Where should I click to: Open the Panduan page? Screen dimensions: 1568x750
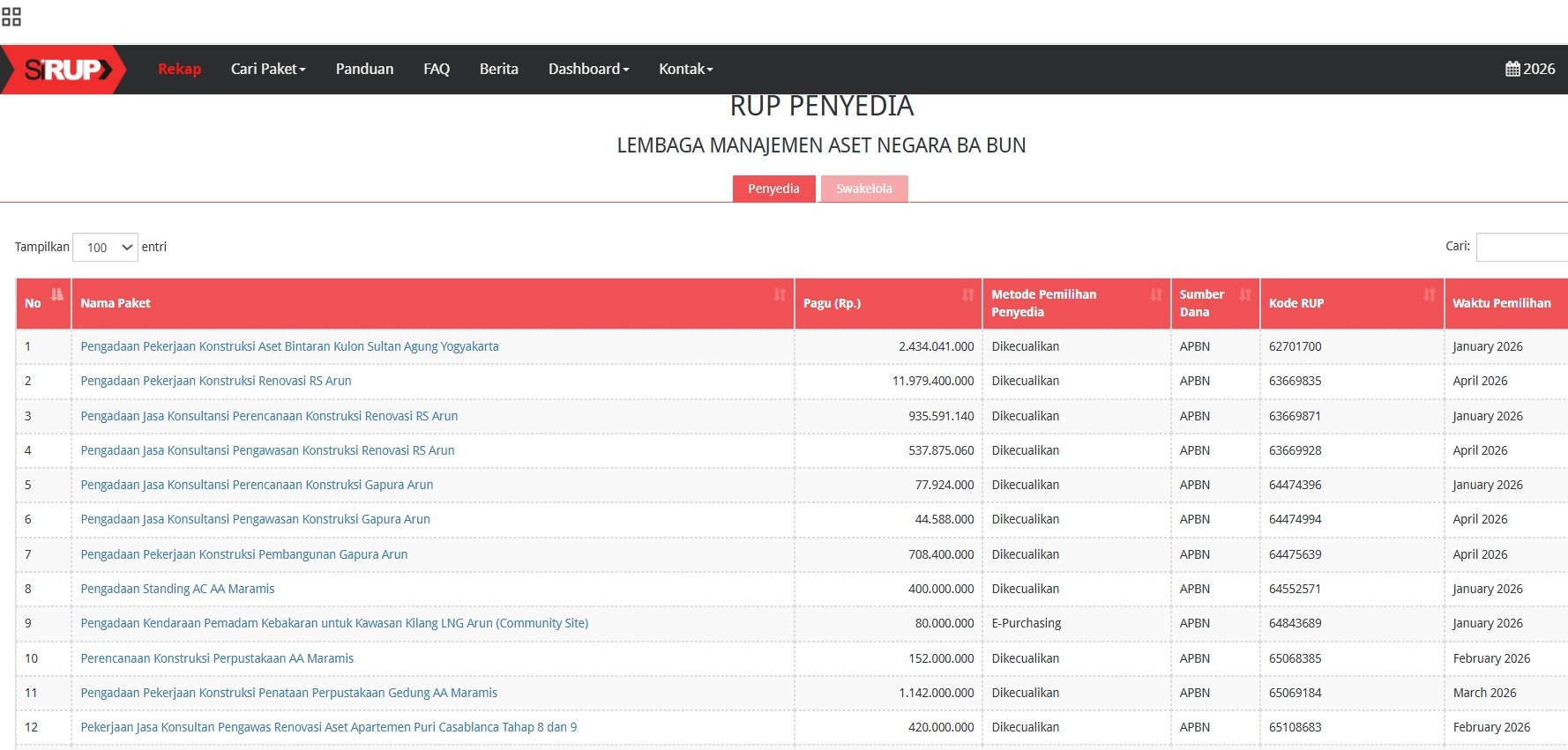[364, 69]
